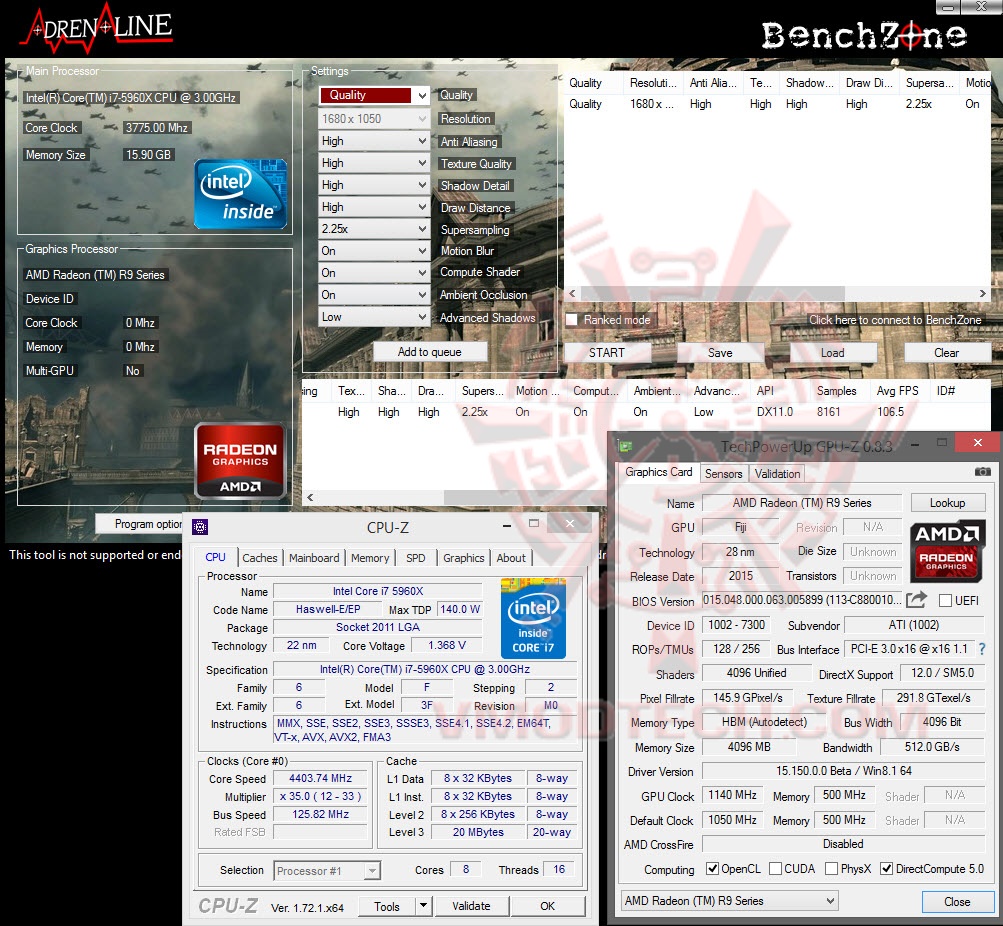Screen dimensions: 1003x926
Task: Toggle the Ranked mode checkbox
Action: click(x=572, y=320)
